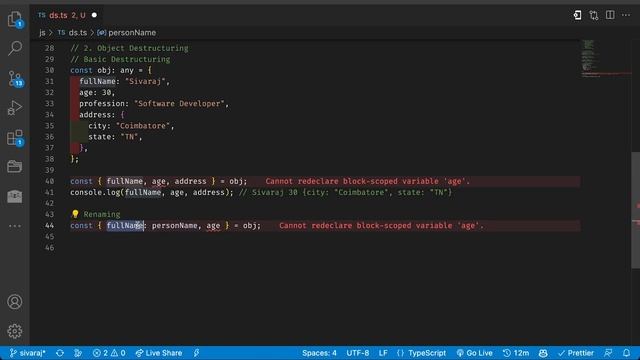Change end of line sequence LF
The width and height of the screenshot is (640, 360).
coord(383,353)
